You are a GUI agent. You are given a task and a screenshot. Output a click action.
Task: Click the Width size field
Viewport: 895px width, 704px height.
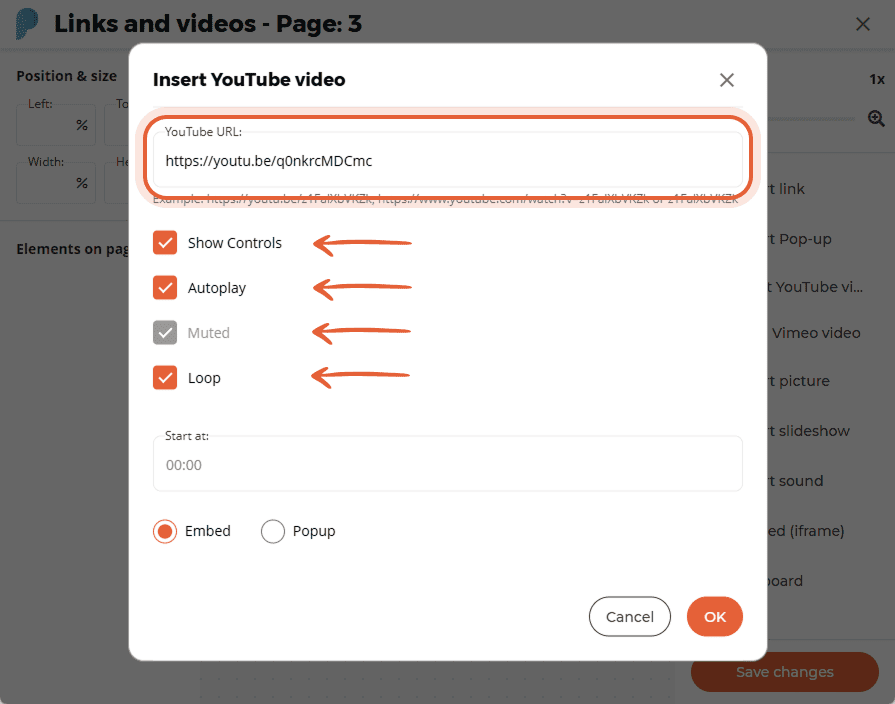click(x=56, y=183)
